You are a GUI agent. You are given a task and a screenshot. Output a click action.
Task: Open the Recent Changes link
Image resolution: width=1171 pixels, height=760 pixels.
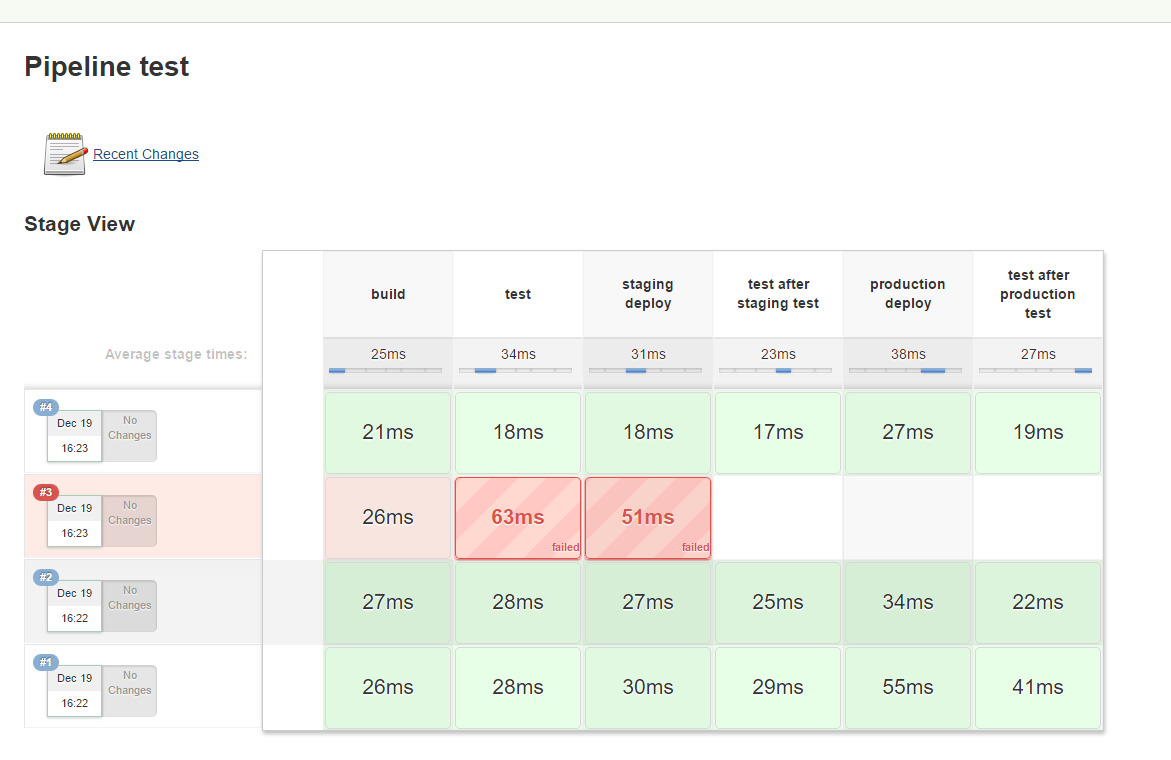tap(146, 154)
